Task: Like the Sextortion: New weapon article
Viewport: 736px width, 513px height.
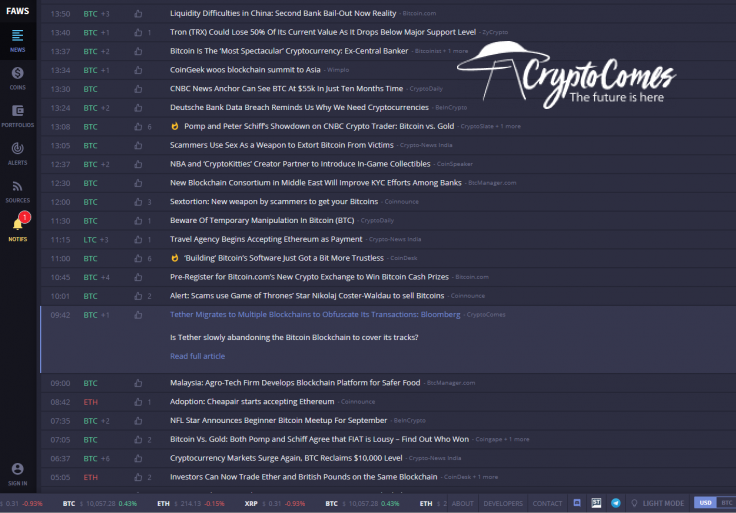Action: (x=138, y=202)
